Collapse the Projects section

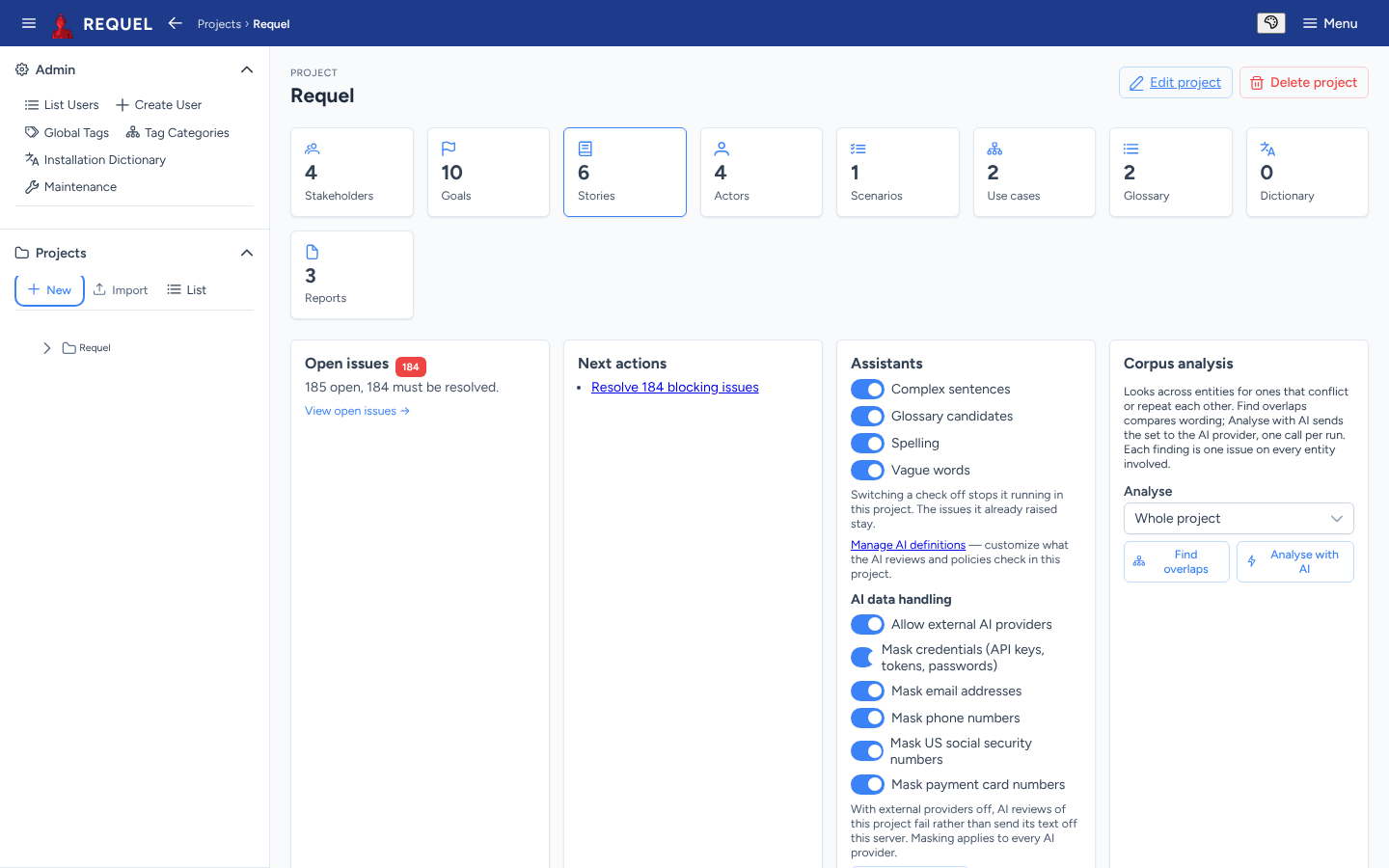click(x=247, y=253)
